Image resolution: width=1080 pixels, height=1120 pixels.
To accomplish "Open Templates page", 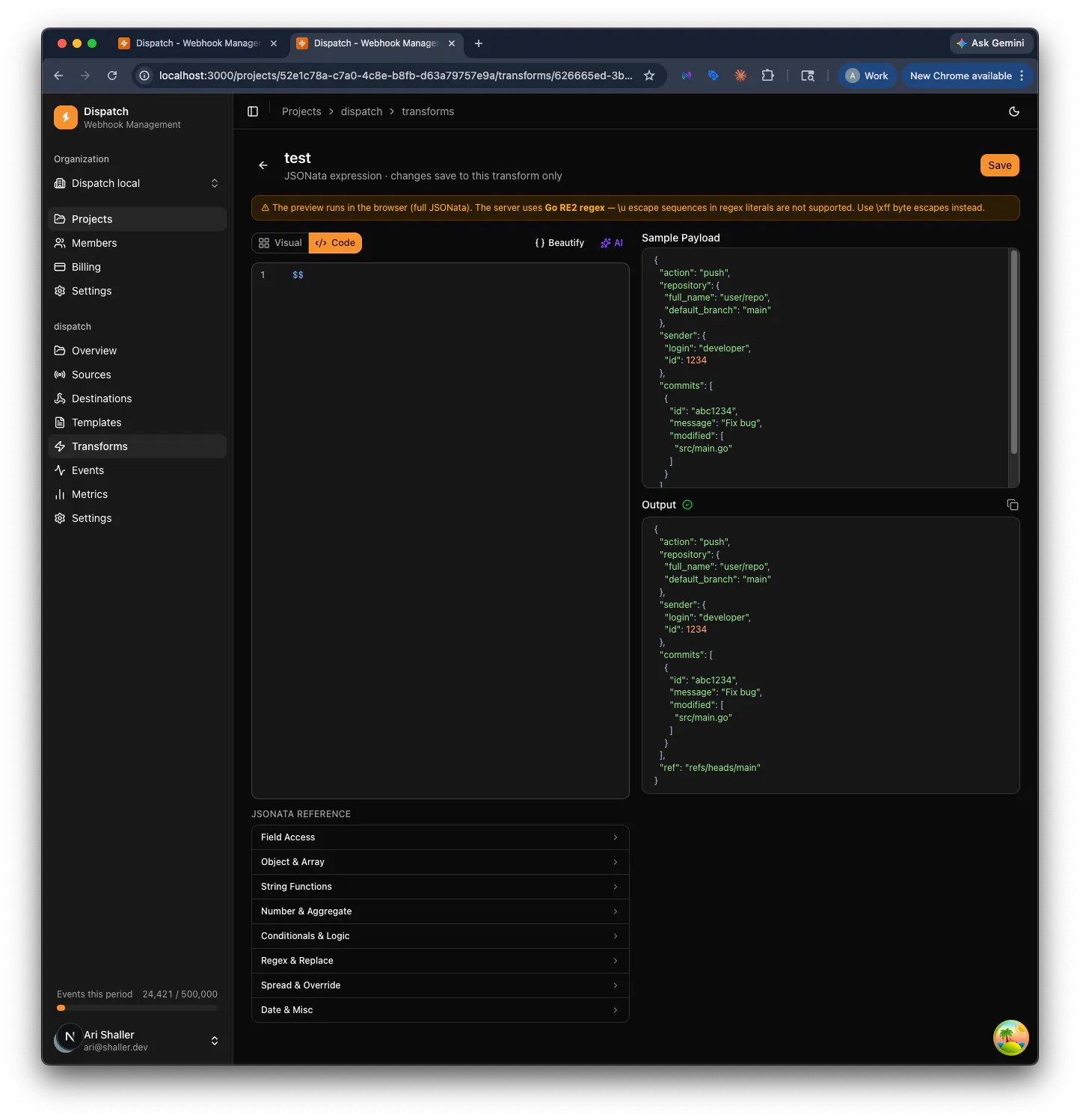I will [x=138, y=422].
